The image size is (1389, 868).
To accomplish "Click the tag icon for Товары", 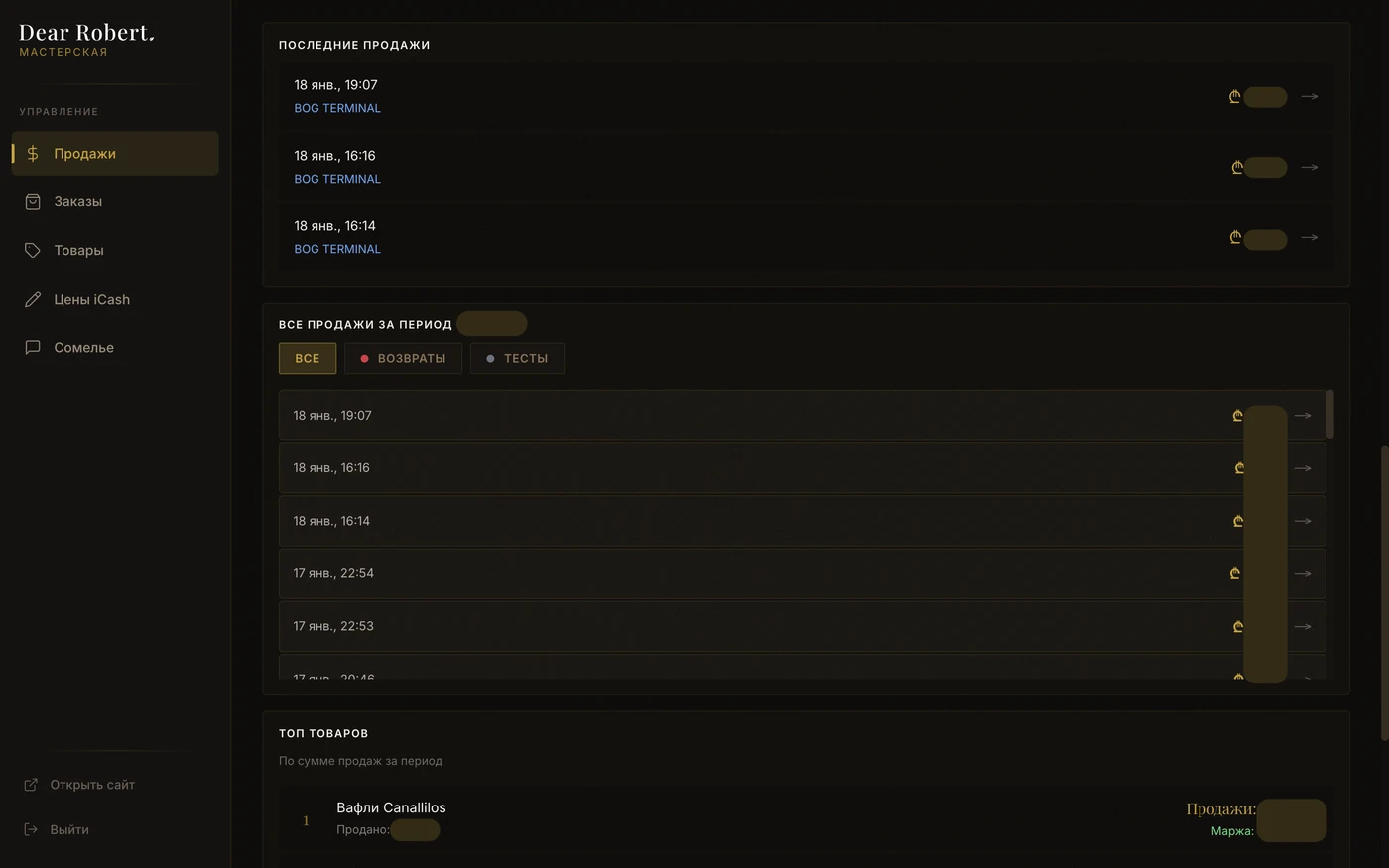I will [x=33, y=251].
